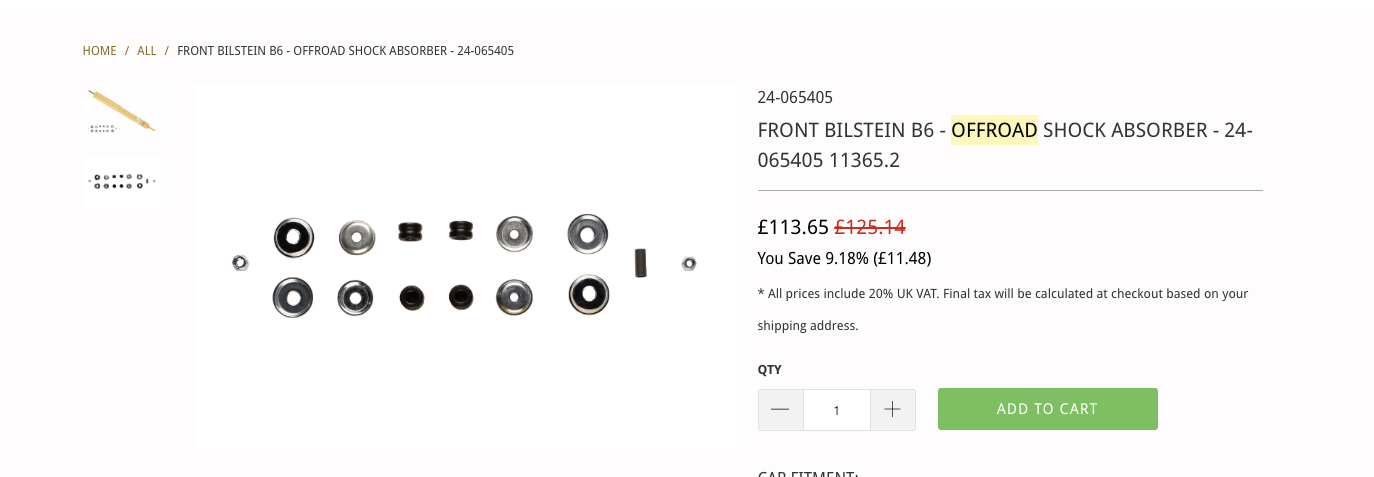Select the mounting hardware kit thumbnail

121,181
